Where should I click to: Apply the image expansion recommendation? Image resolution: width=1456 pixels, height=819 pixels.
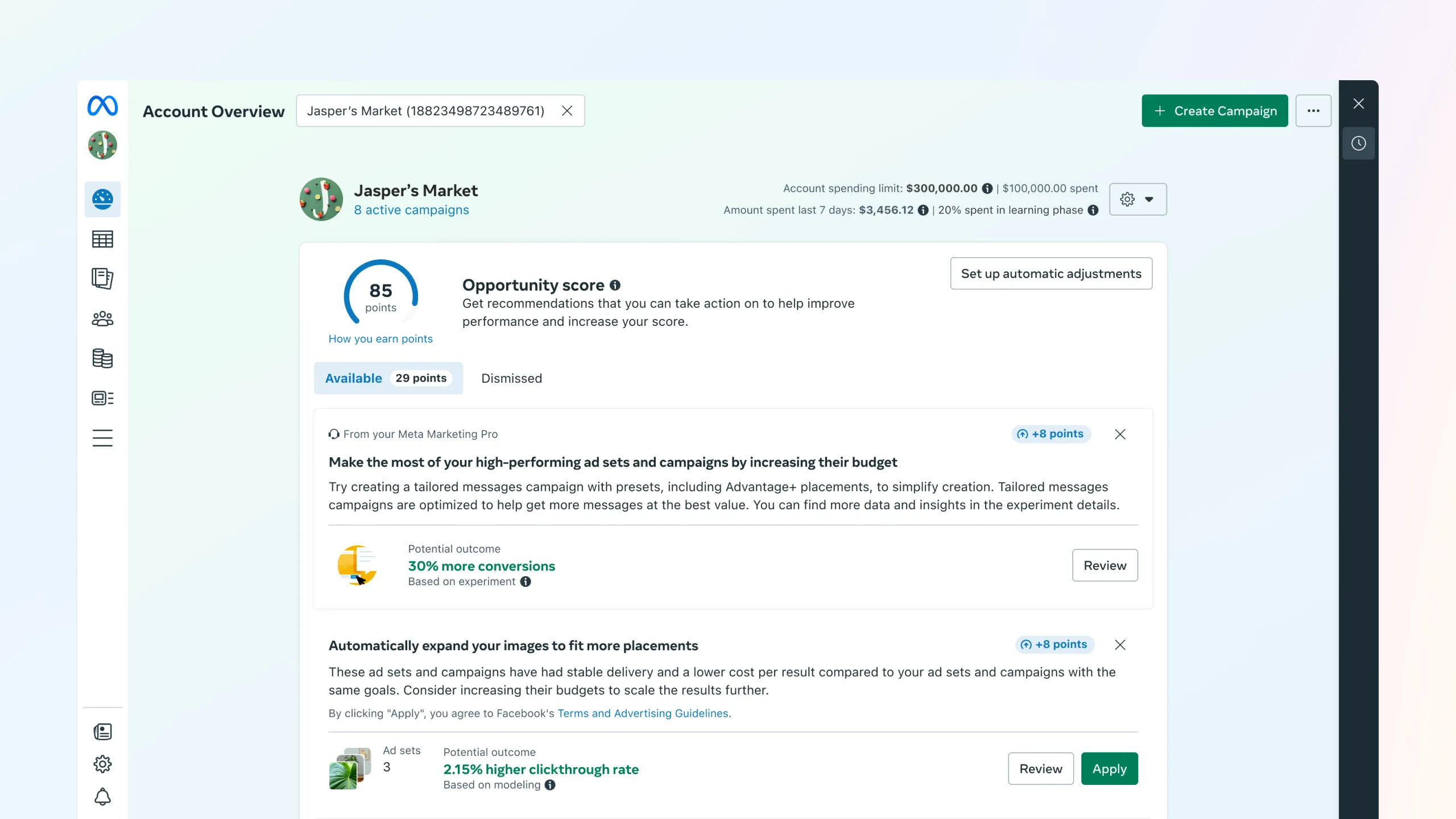tap(1108, 768)
